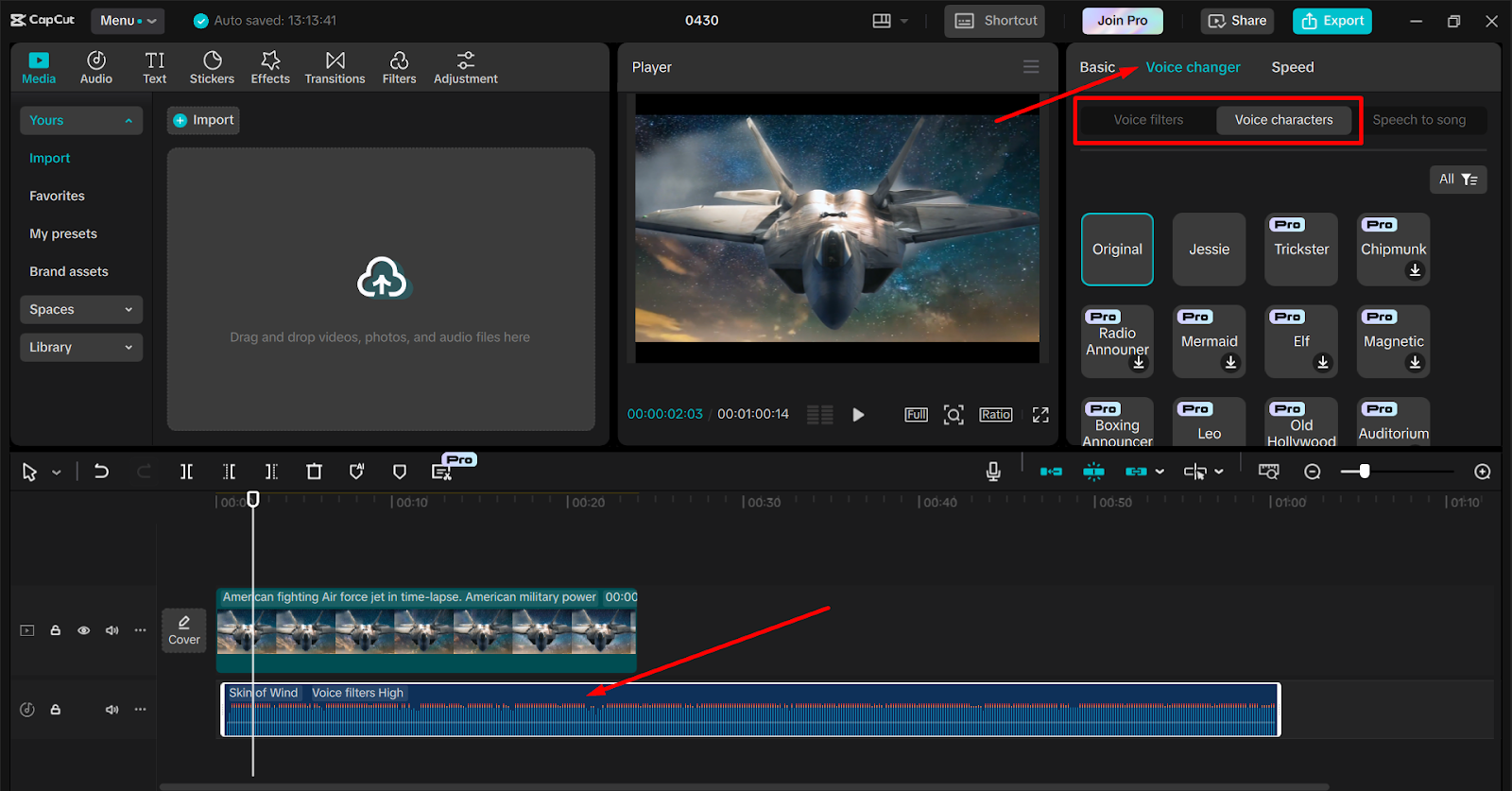Open the Filters panel
This screenshot has height=791, width=1512.
click(x=399, y=68)
